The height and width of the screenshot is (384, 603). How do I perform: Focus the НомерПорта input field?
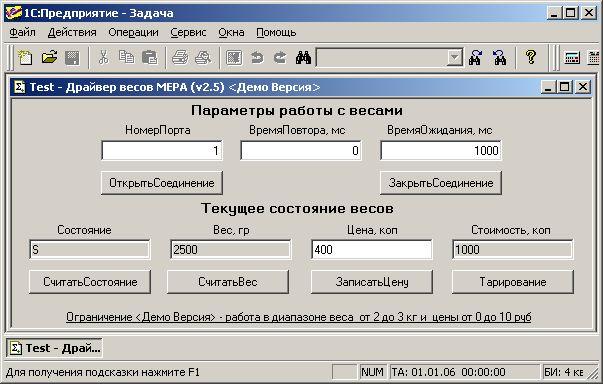tap(162, 150)
